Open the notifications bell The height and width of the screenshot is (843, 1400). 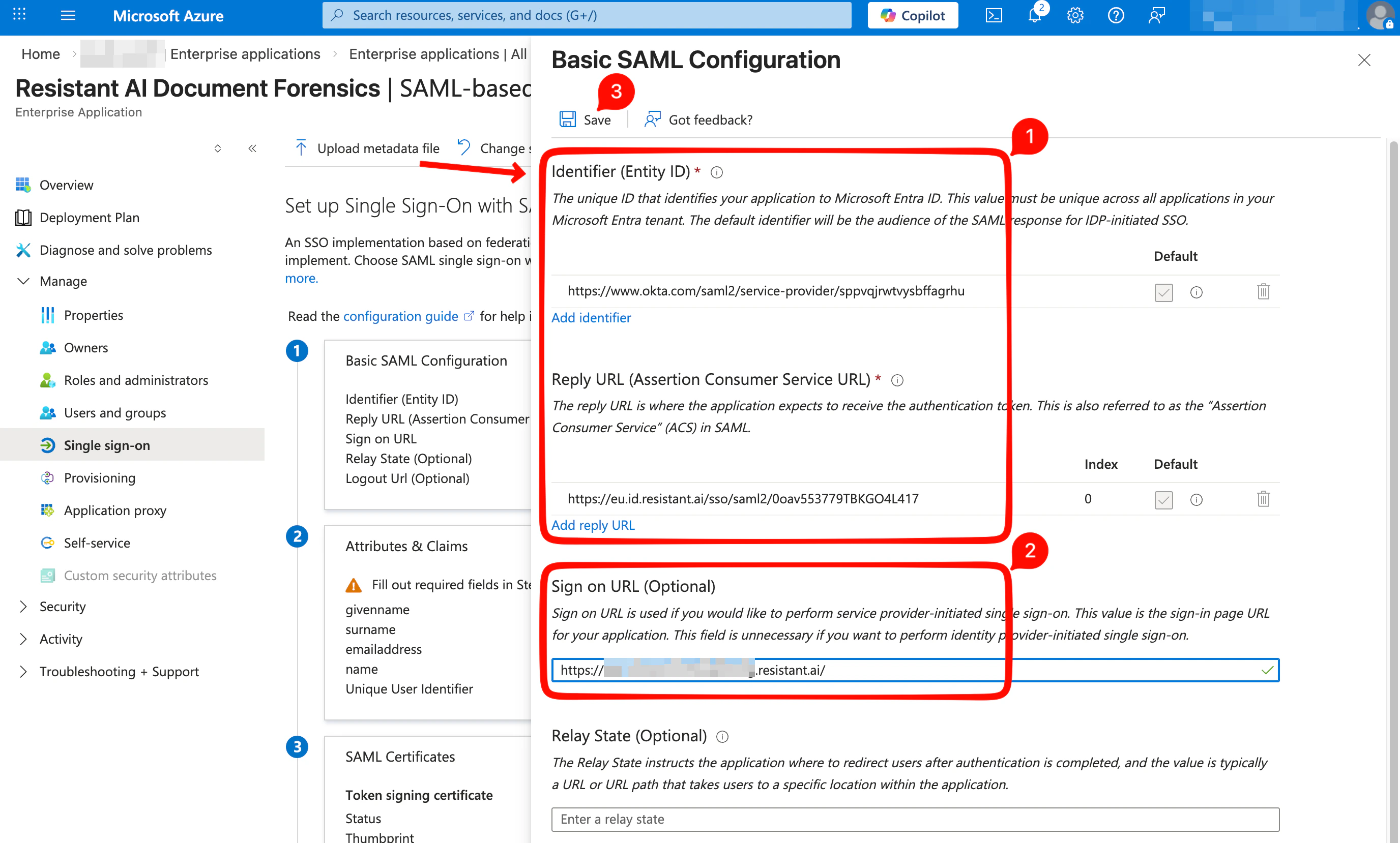coord(1034,15)
